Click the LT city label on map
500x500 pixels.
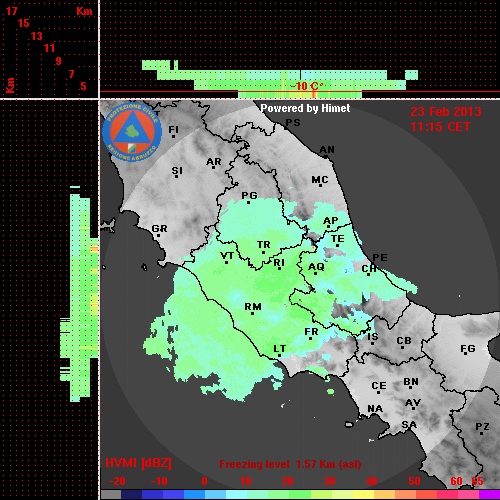(280, 349)
